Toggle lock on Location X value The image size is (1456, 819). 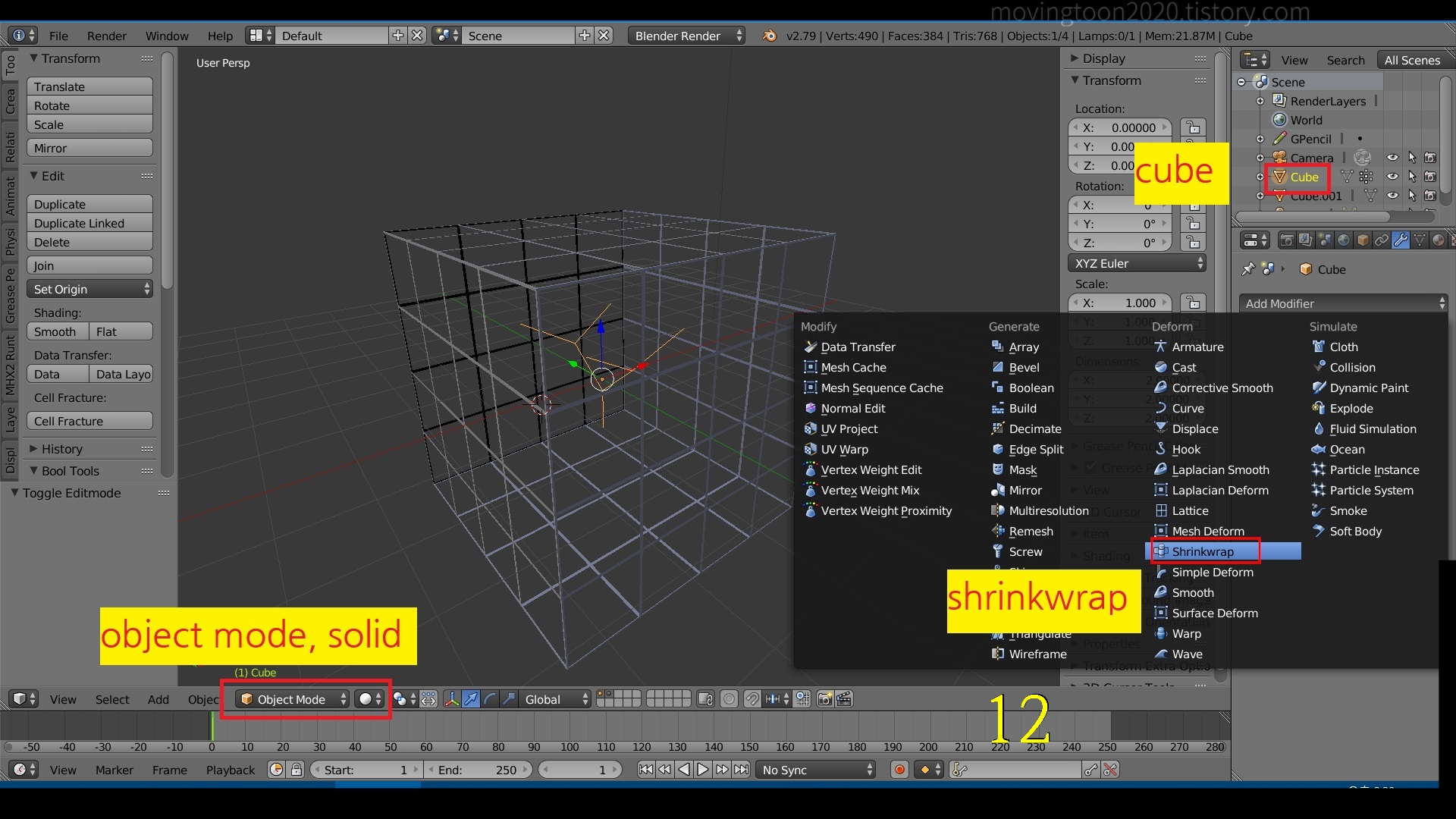1194,127
